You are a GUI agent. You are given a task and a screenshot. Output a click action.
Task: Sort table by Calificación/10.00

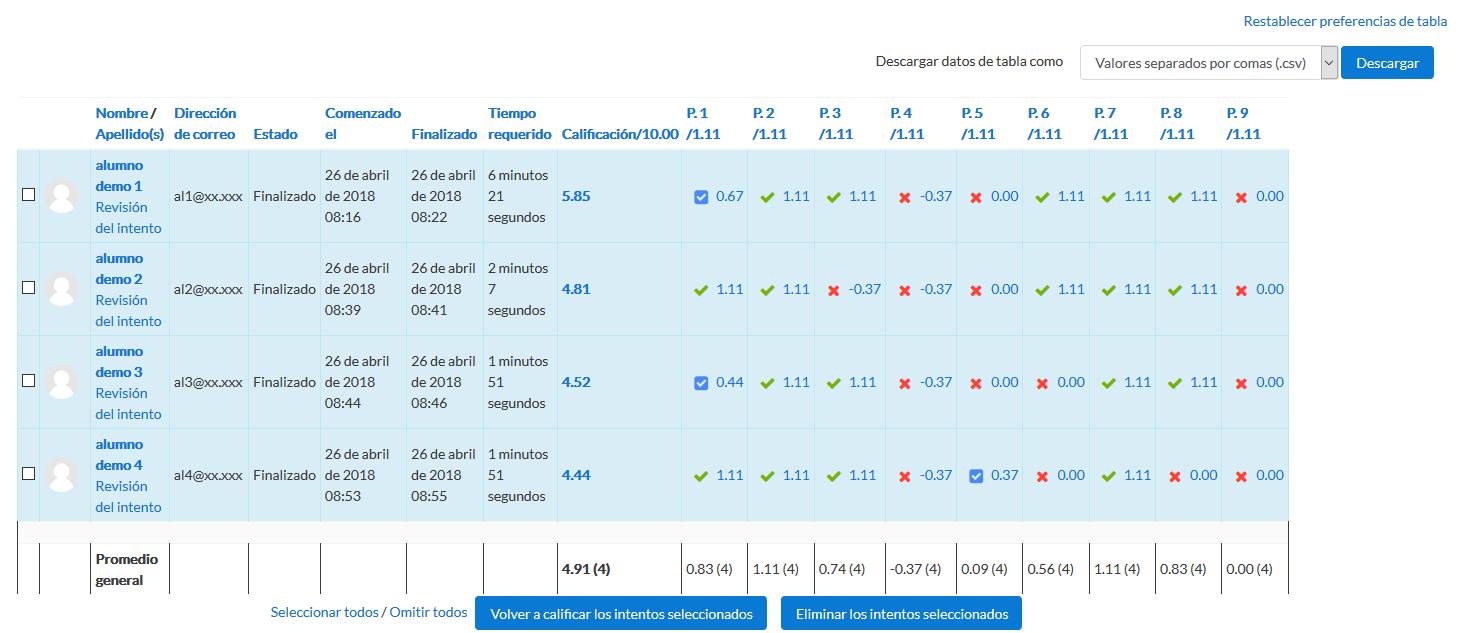(x=620, y=134)
